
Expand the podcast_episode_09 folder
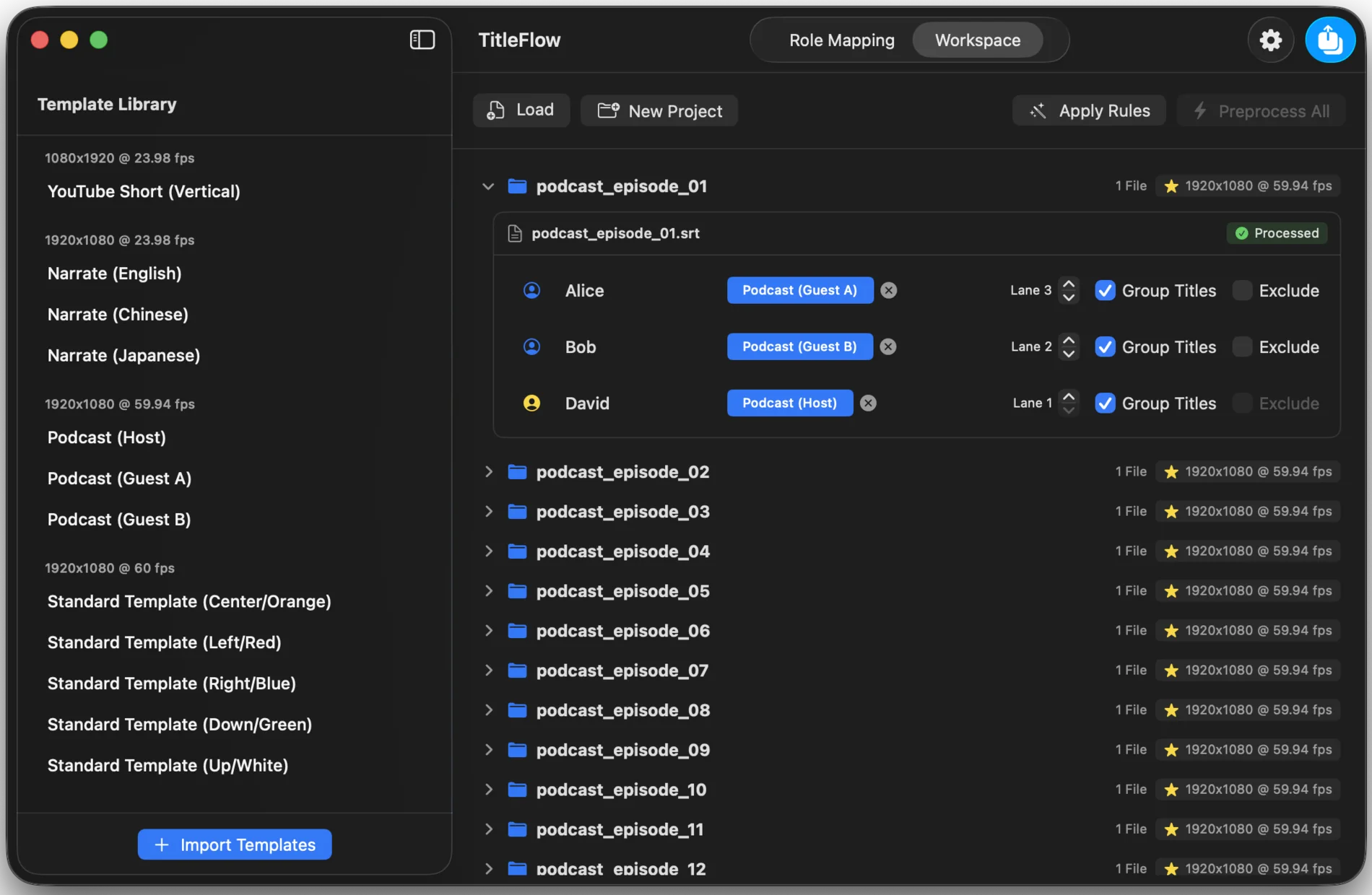pyautogui.click(x=488, y=749)
